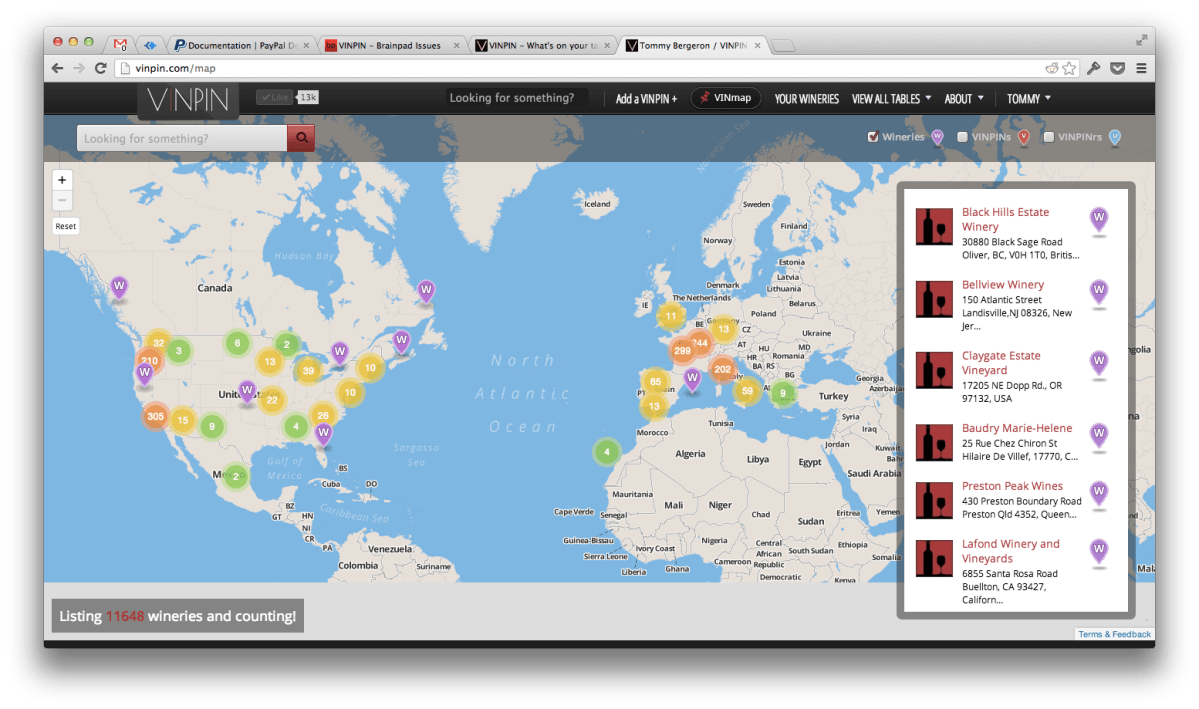The image size is (1199, 709).
Task: Open Bellview Winery link
Action: [1002, 285]
